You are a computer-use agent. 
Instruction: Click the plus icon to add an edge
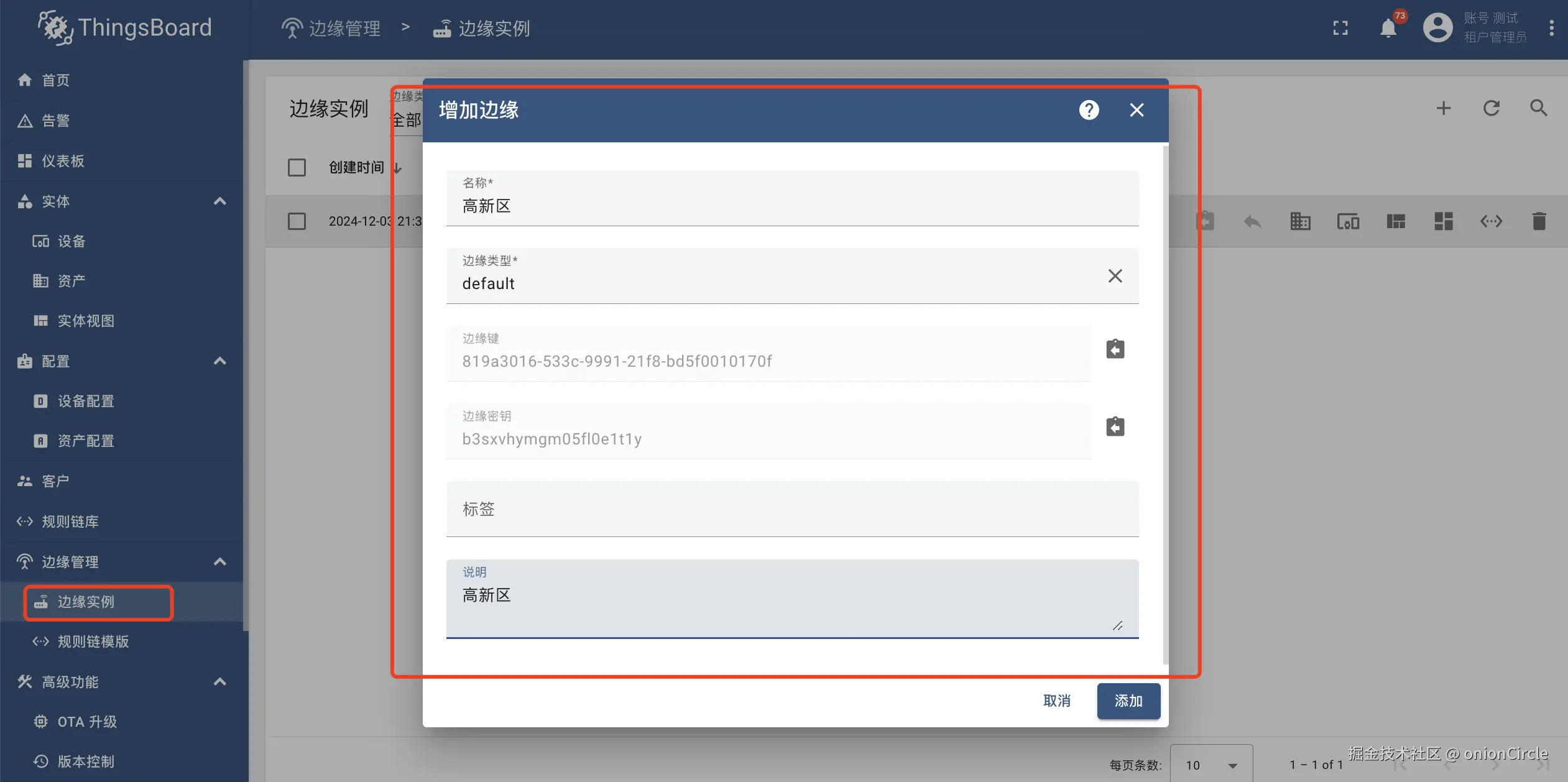(1444, 108)
